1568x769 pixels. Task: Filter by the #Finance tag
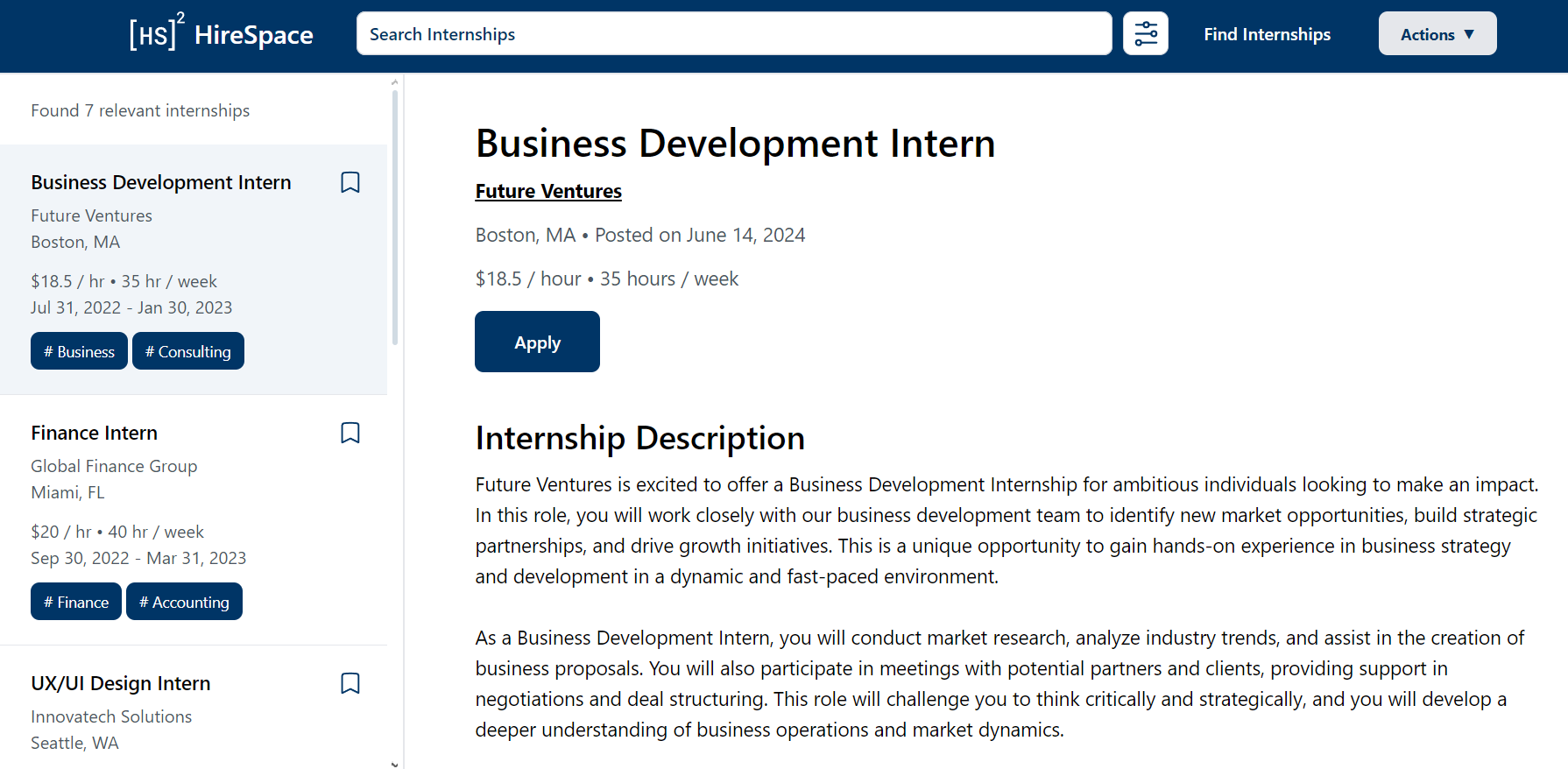tap(75, 601)
